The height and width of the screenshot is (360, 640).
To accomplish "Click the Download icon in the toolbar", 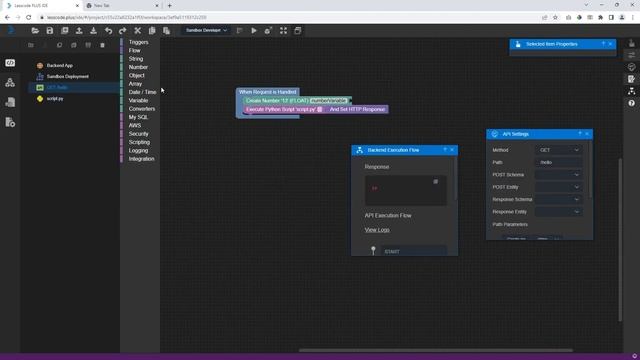I will tap(93, 31).
